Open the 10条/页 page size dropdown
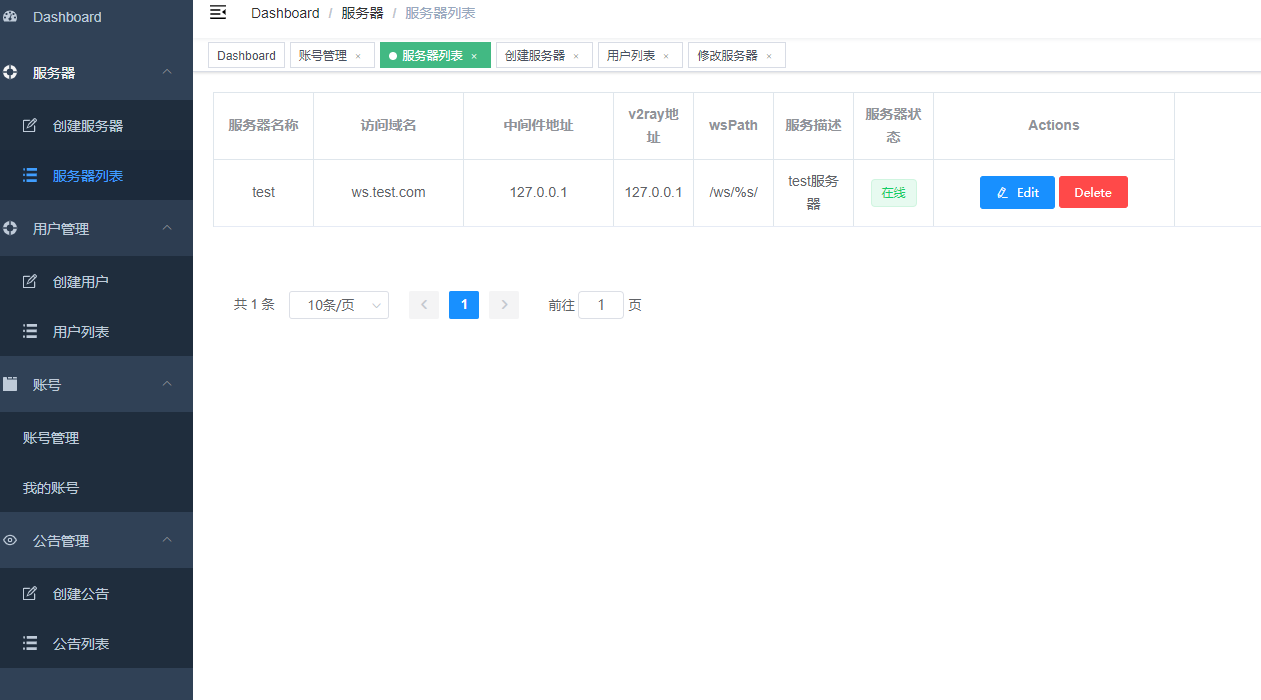The width and height of the screenshot is (1261, 700). (338, 304)
